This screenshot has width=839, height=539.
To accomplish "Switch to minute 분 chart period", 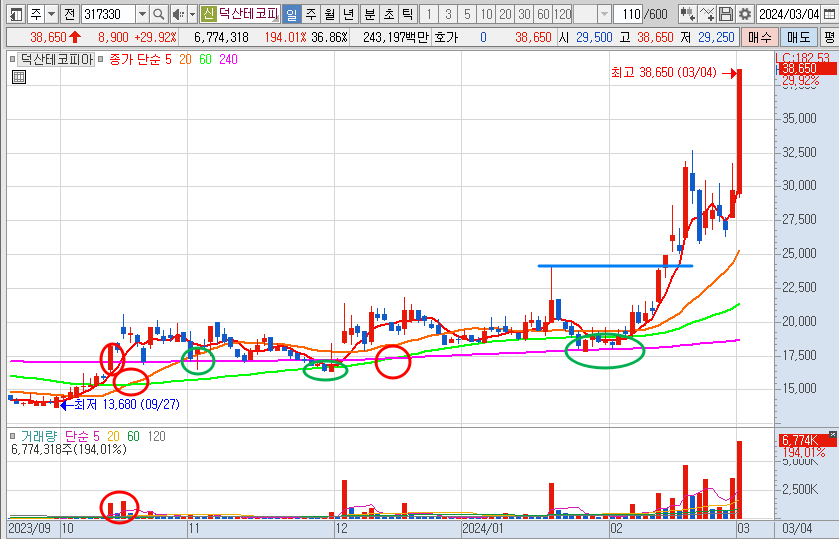I will pos(370,14).
